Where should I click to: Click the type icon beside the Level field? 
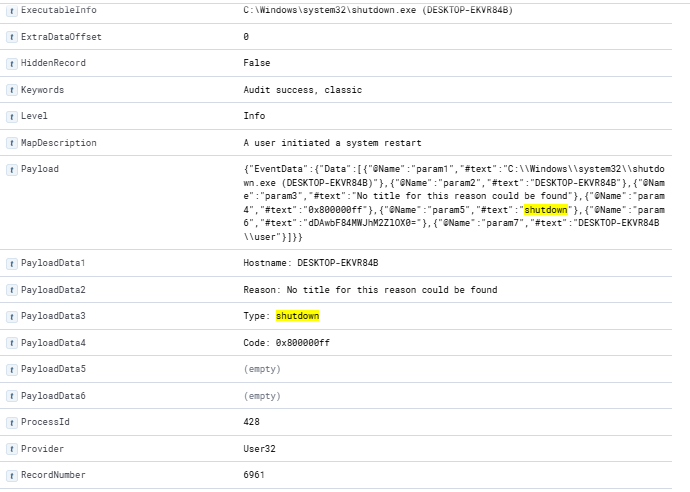tap(12, 116)
